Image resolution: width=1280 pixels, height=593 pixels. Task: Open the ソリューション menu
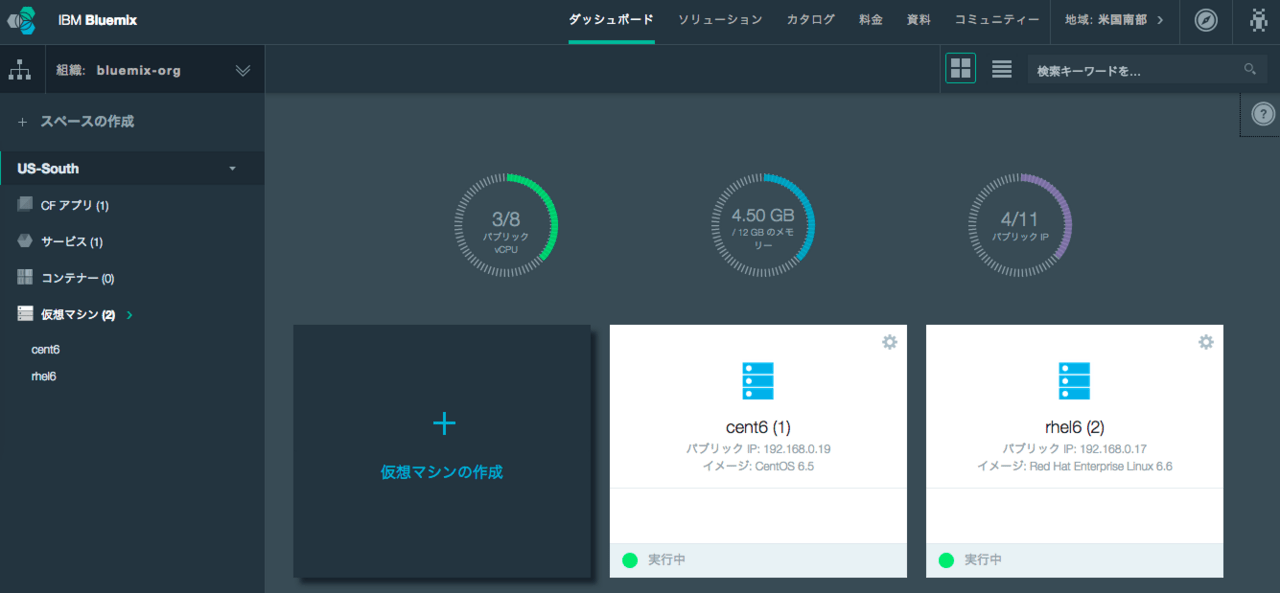coord(720,20)
